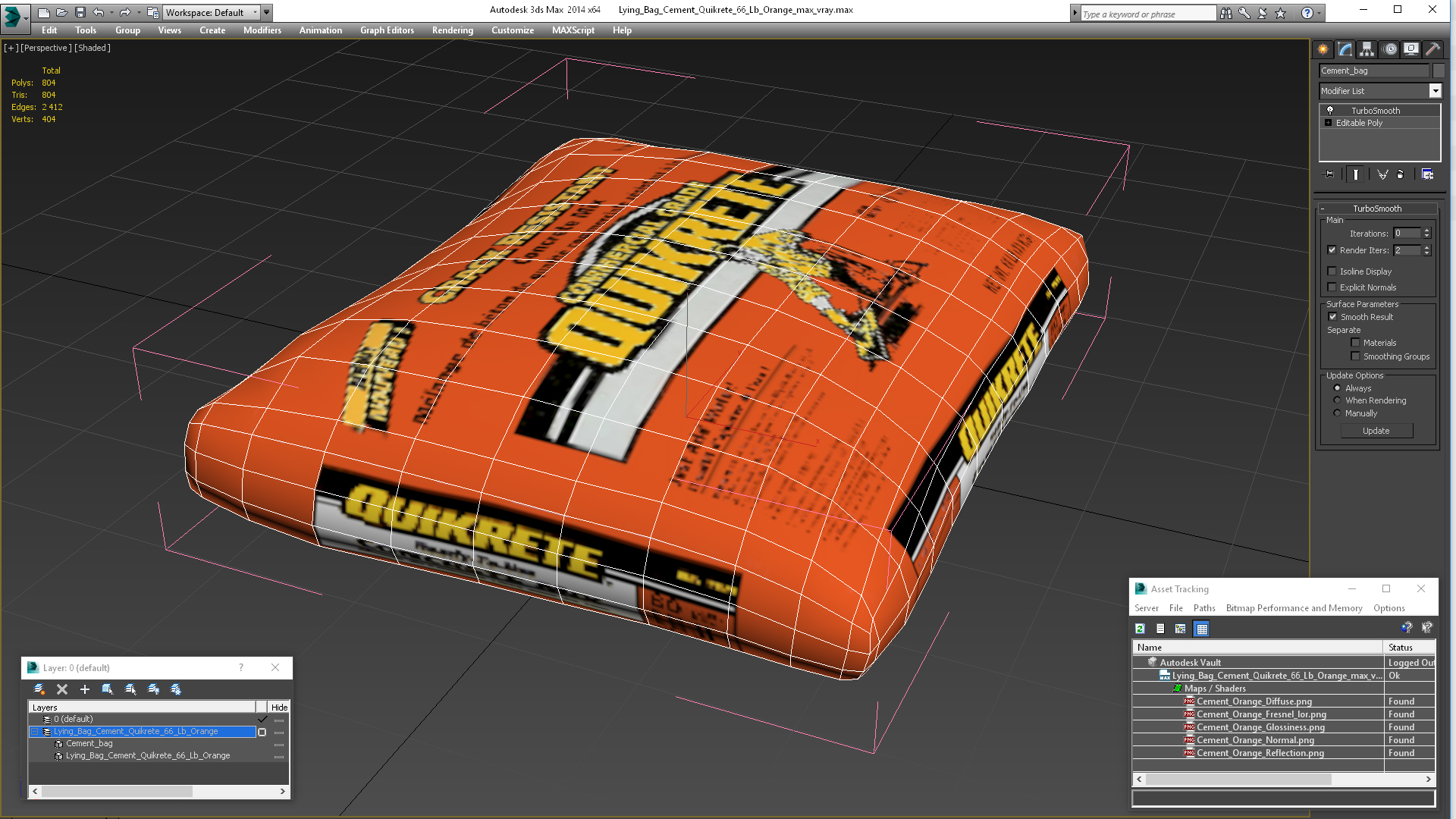Image resolution: width=1456 pixels, height=819 pixels.
Task: Open the Help menu dropdown arrow
Action: point(1319,13)
